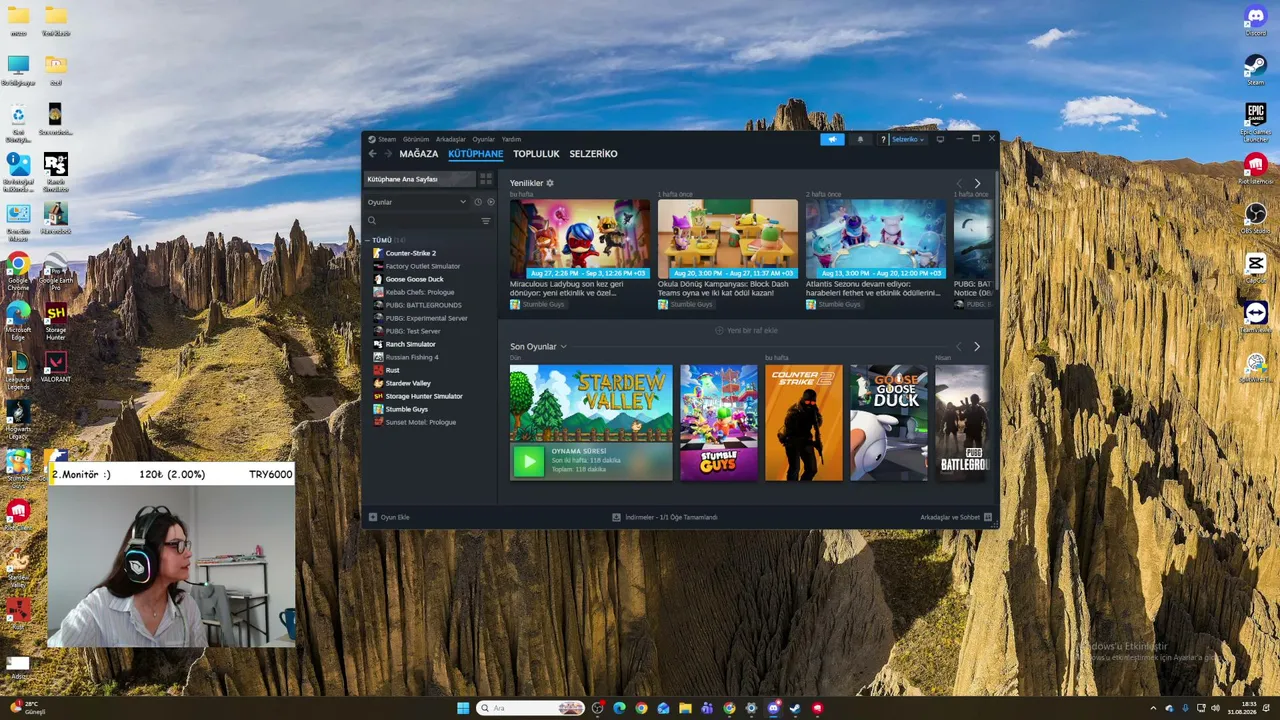Open Okula Dönüş Kampanyası news thumbnail
The height and width of the screenshot is (720, 1280).
pos(728,239)
